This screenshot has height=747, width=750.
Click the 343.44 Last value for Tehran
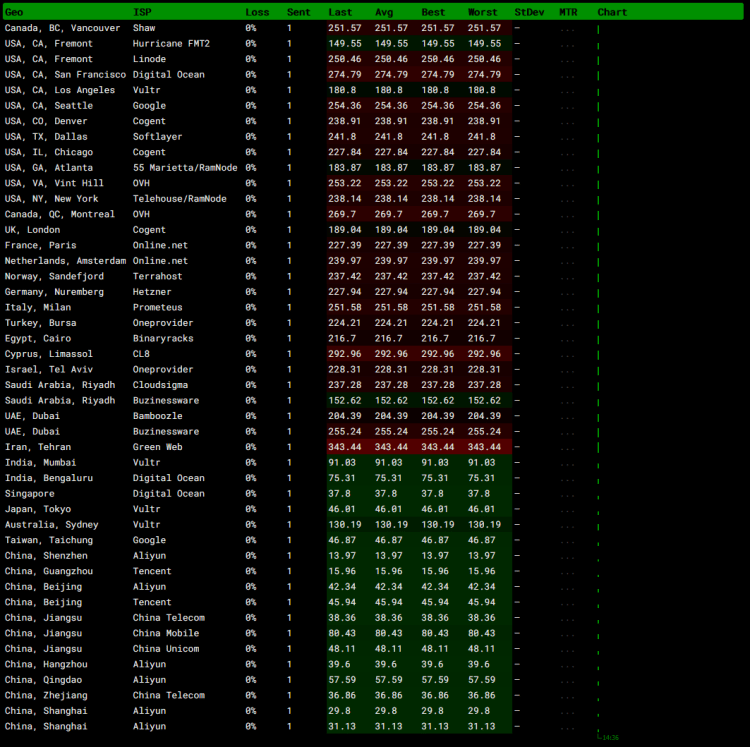[345, 447]
